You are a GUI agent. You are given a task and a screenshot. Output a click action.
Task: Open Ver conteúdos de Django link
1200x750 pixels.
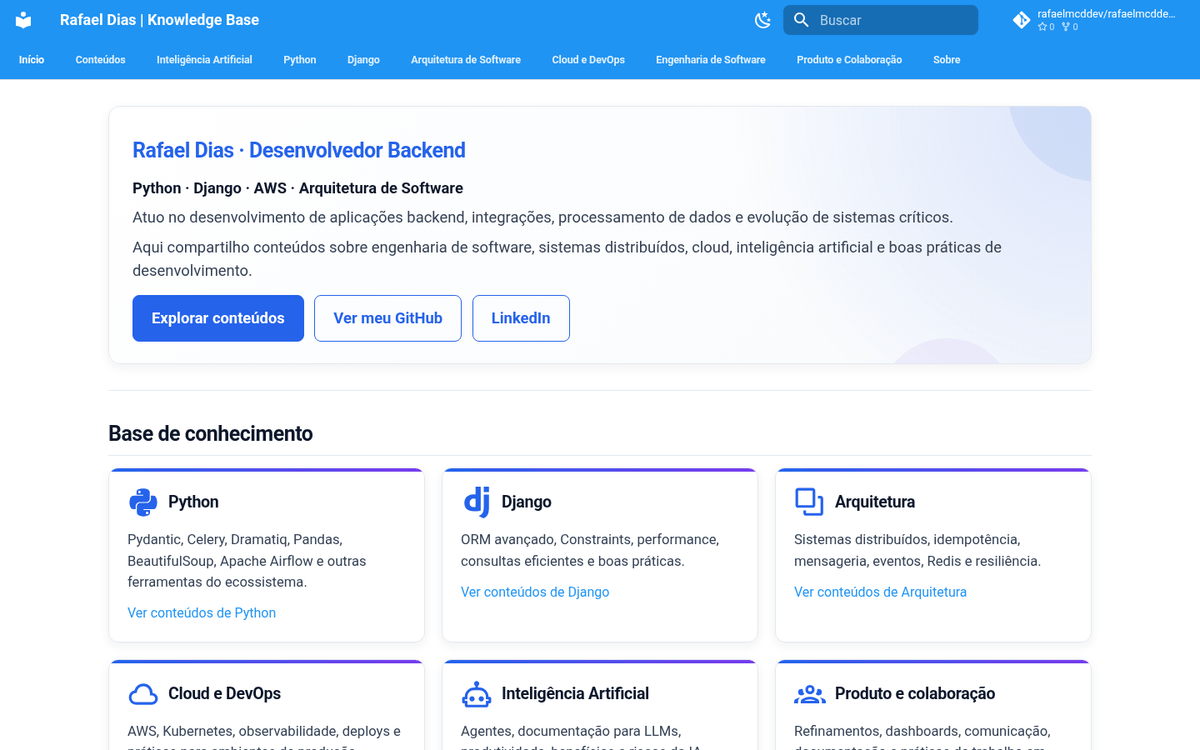click(535, 592)
